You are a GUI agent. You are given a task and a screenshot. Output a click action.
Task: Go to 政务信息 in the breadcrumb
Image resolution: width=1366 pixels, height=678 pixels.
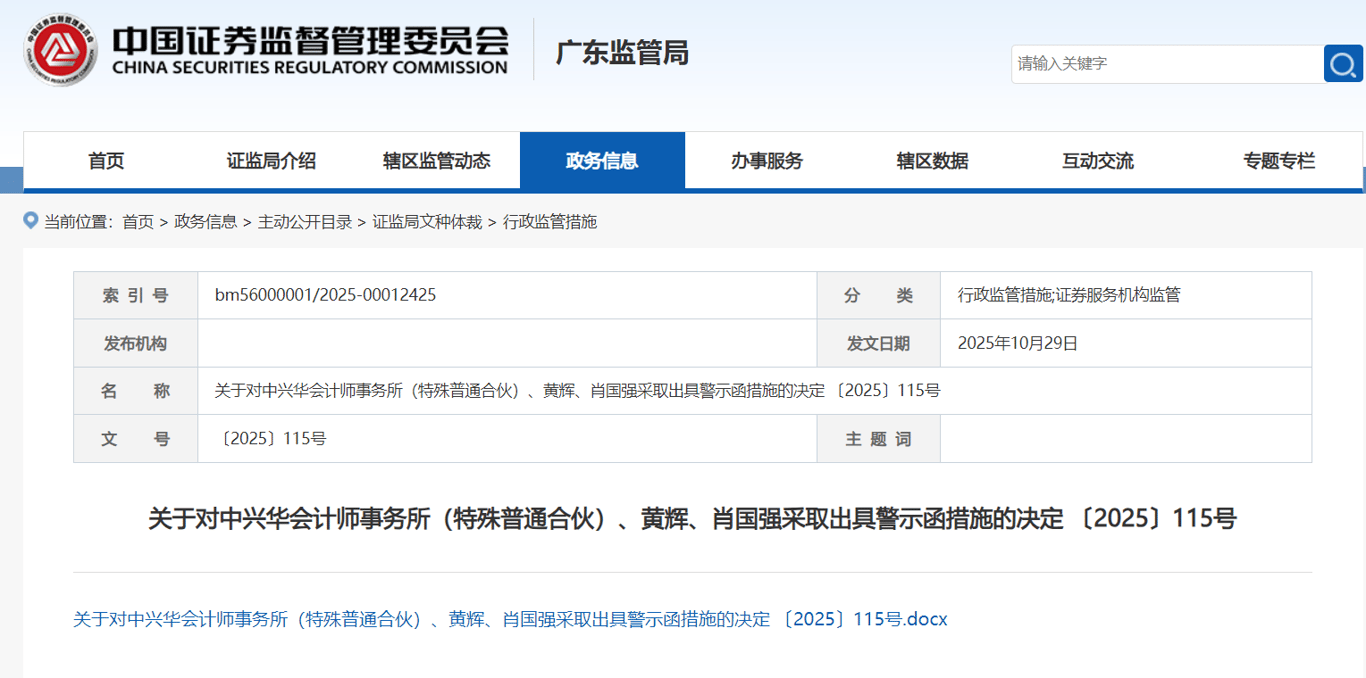pos(206,222)
